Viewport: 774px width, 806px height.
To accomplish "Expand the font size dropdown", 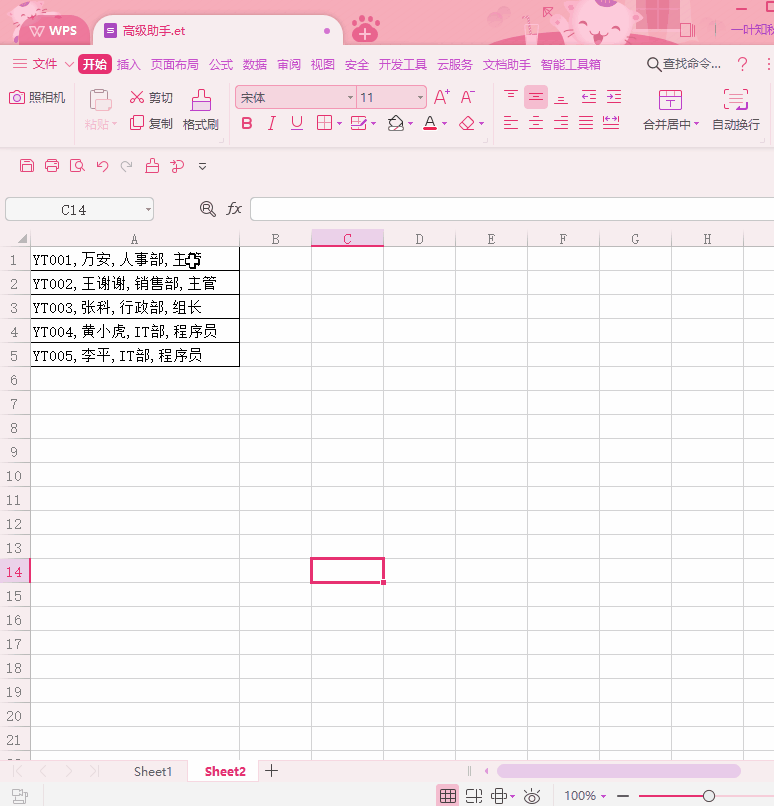I will click(420, 97).
